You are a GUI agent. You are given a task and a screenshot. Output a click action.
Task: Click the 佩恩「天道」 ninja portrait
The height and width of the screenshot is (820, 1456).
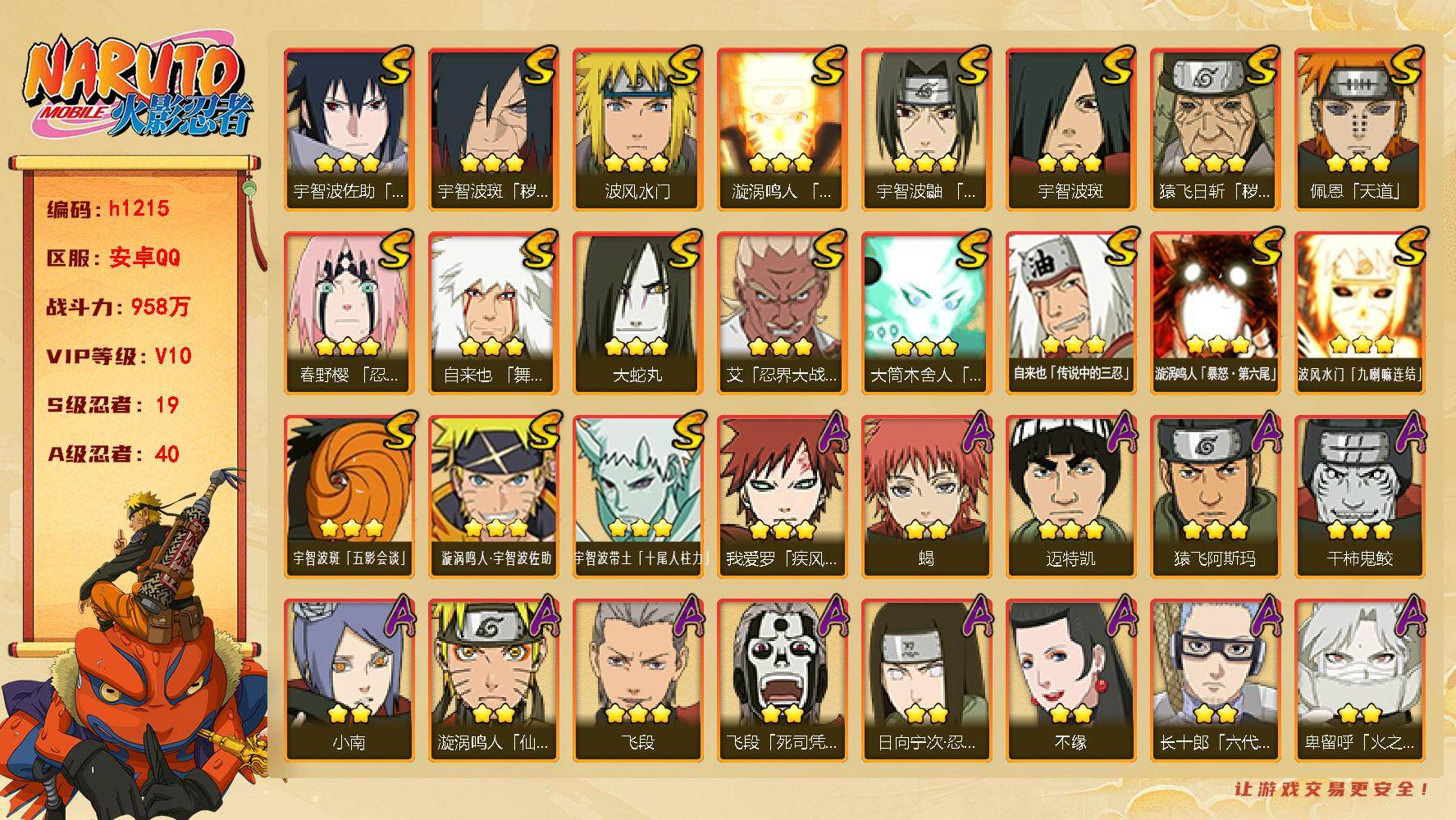[x=1359, y=130]
